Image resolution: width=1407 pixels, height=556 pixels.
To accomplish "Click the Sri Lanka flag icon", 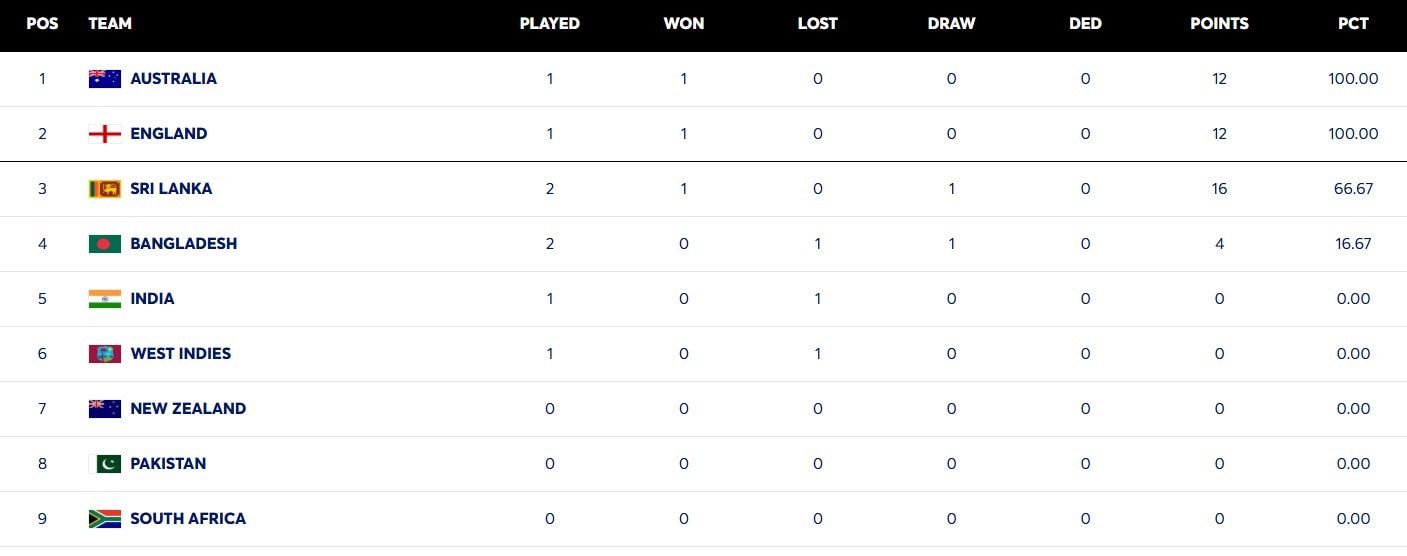I will (x=105, y=189).
